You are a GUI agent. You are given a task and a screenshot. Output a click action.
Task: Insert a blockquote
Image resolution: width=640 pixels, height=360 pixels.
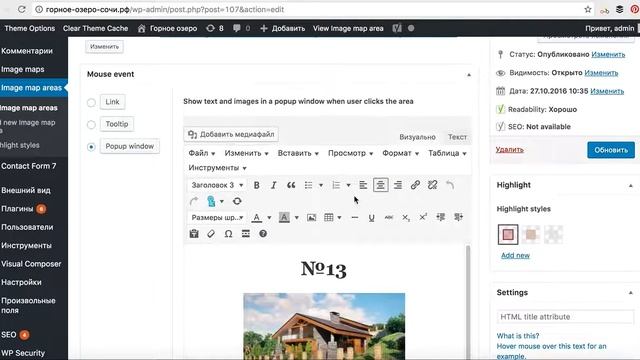coord(291,185)
